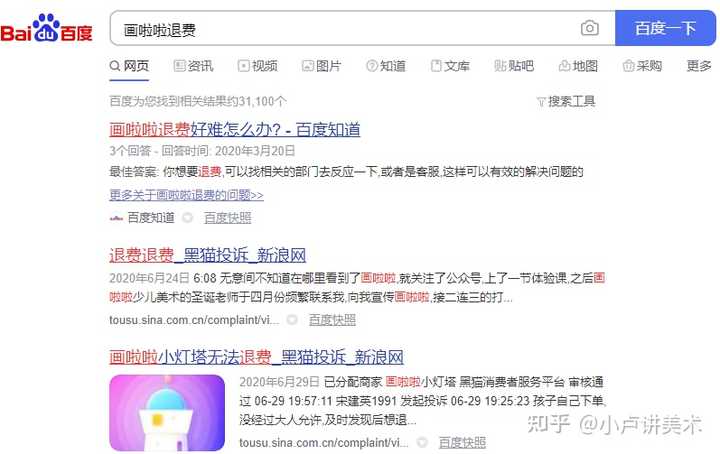The height and width of the screenshot is (454, 720).
Task: Open the 地图 tab
Action: [x=578, y=66]
